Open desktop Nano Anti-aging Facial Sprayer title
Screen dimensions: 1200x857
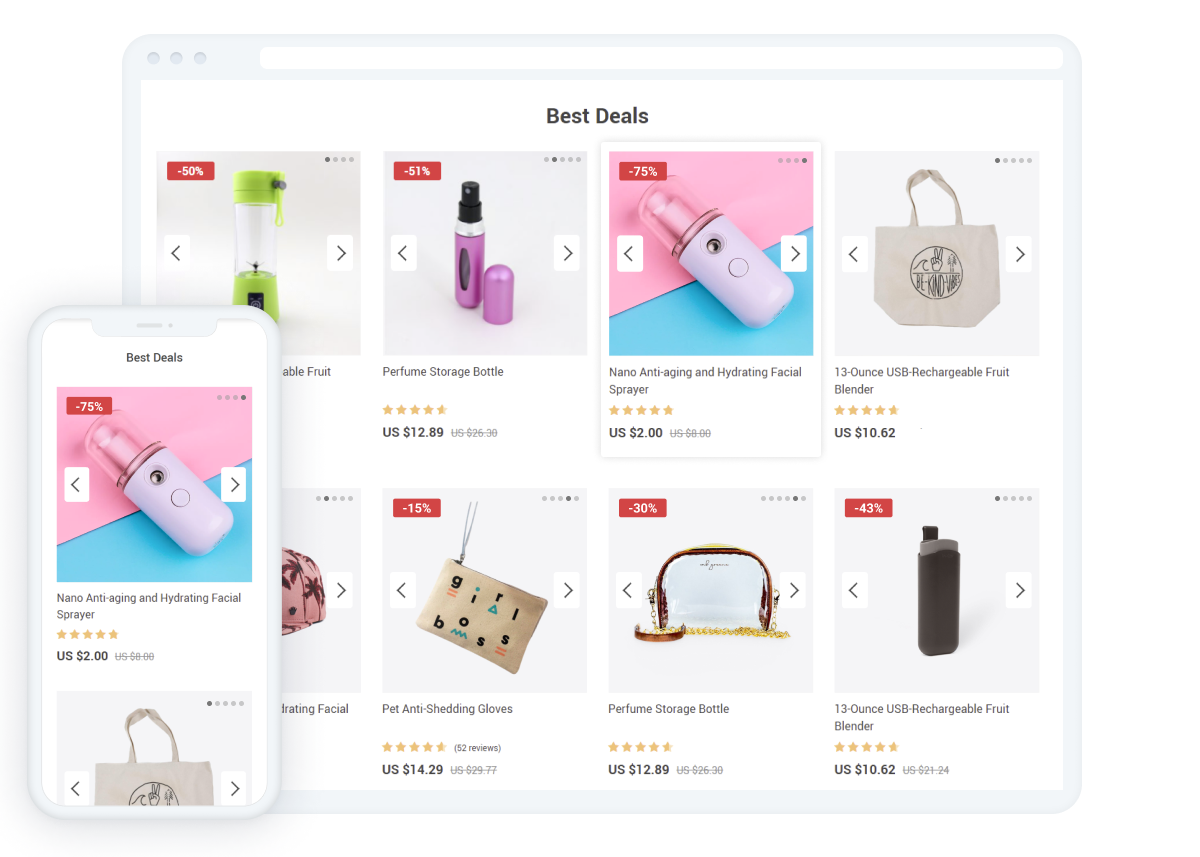705,380
